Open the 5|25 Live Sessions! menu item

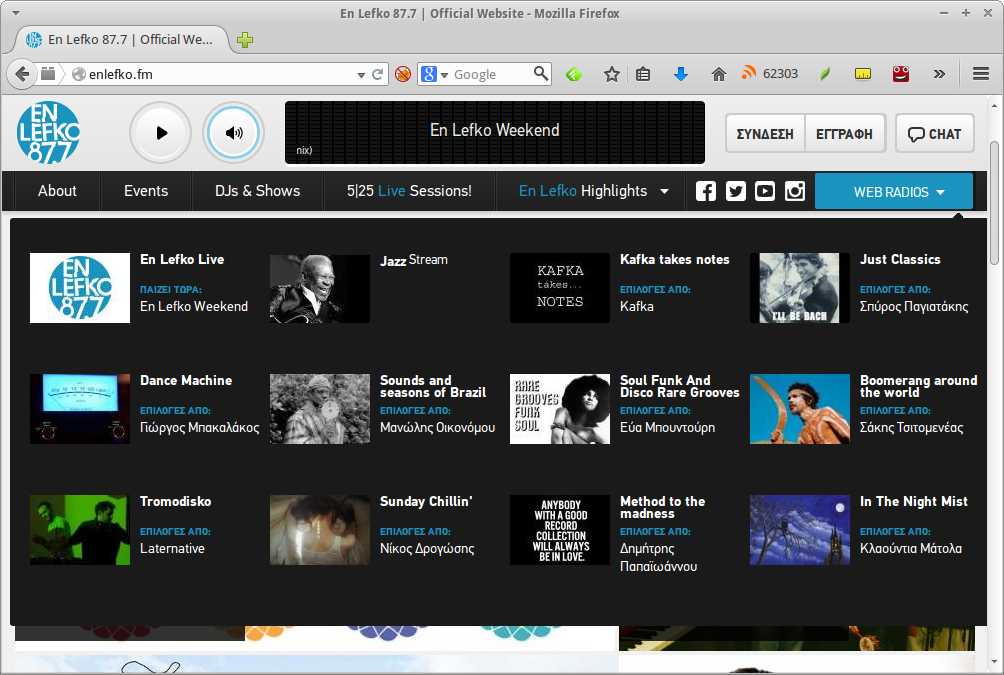pos(409,191)
